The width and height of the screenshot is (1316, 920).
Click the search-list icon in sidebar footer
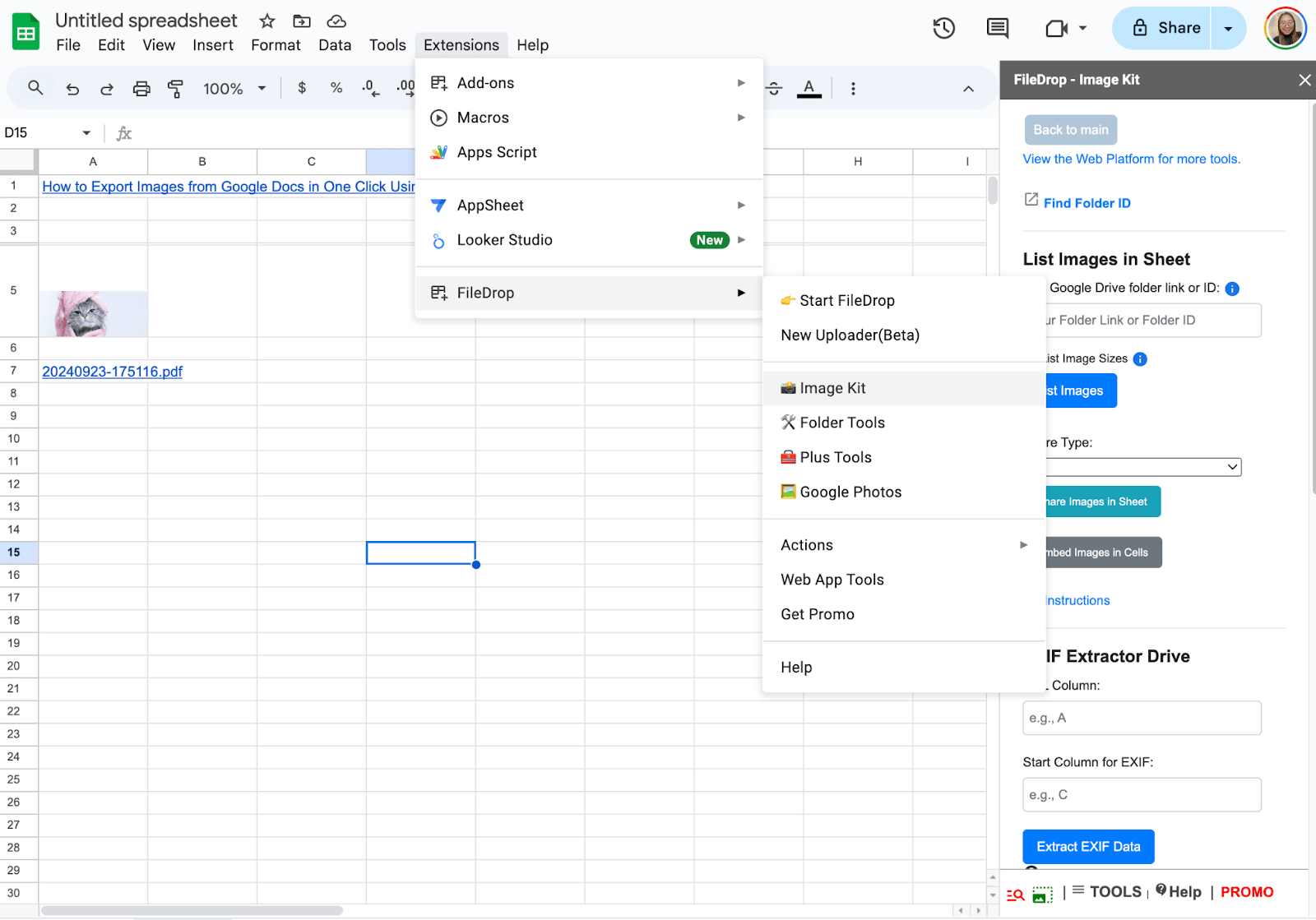(1016, 895)
